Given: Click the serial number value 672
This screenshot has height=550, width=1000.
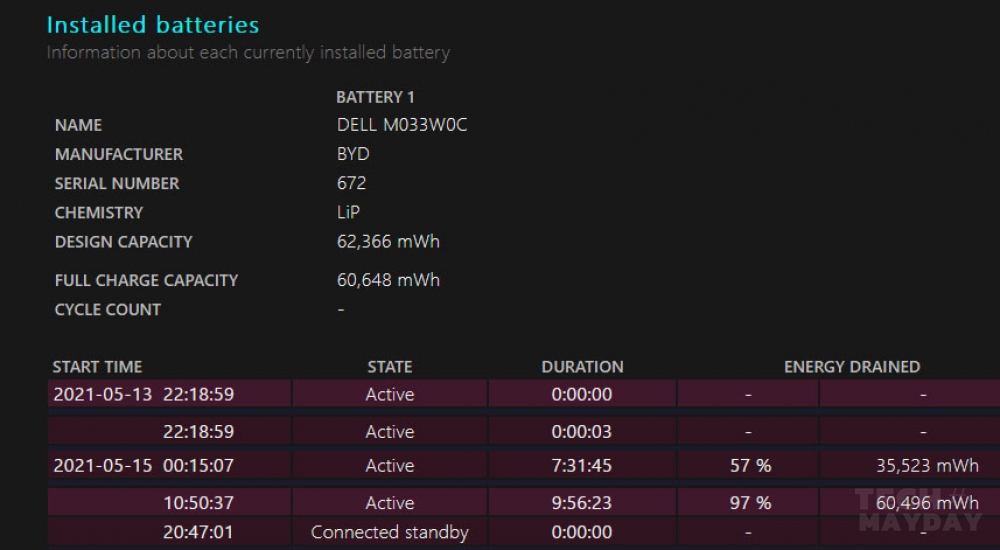Looking at the screenshot, I should [x=351, y=183].
